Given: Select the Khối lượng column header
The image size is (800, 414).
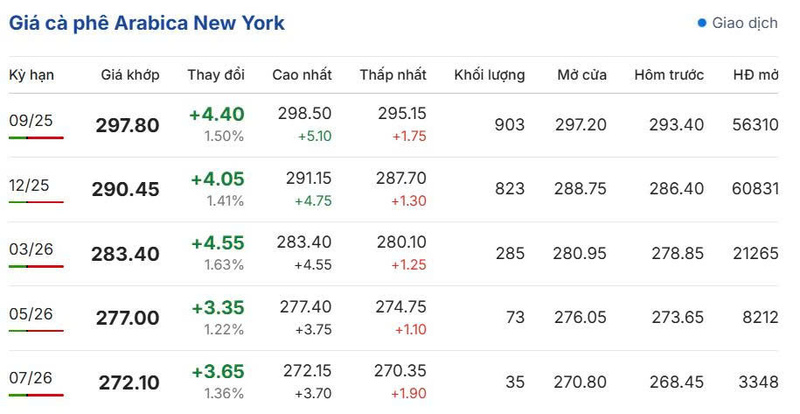Looking at the screenshot, I should [x=489, y=75].
